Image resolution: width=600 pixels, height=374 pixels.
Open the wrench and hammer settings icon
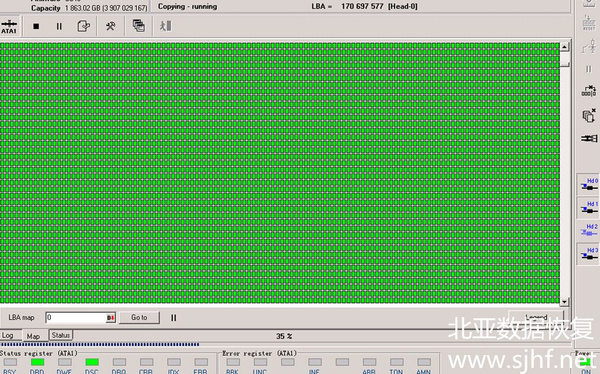coord(111,26)
